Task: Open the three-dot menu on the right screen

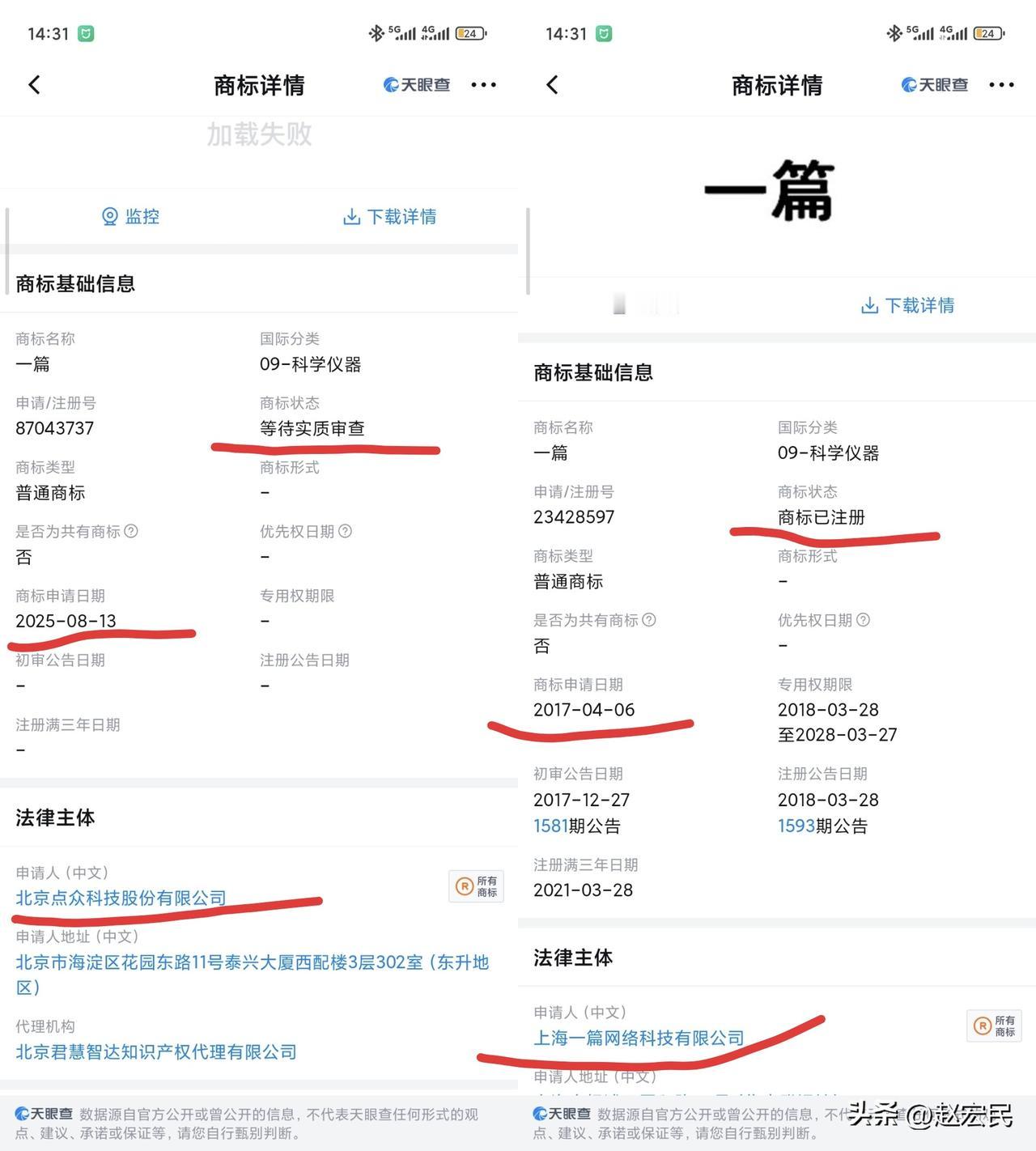Action: tap(1001, 85)
